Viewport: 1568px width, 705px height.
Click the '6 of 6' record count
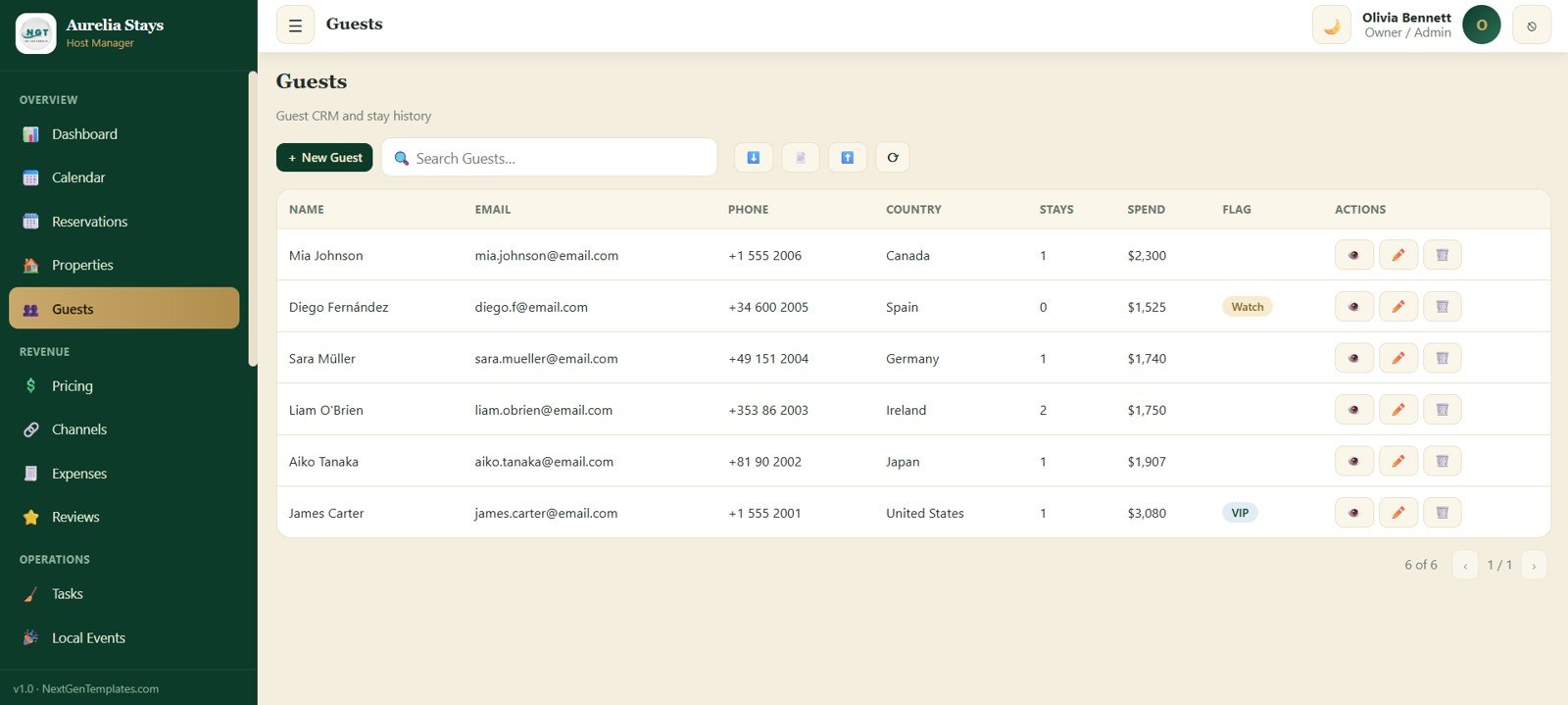click(1421, 565)
